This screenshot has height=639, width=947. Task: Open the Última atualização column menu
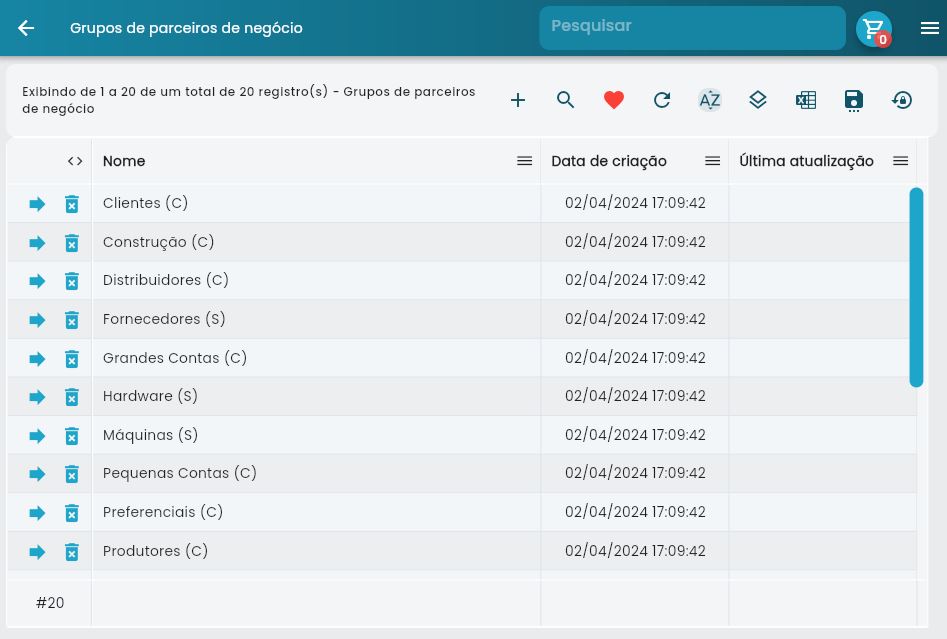900,161
